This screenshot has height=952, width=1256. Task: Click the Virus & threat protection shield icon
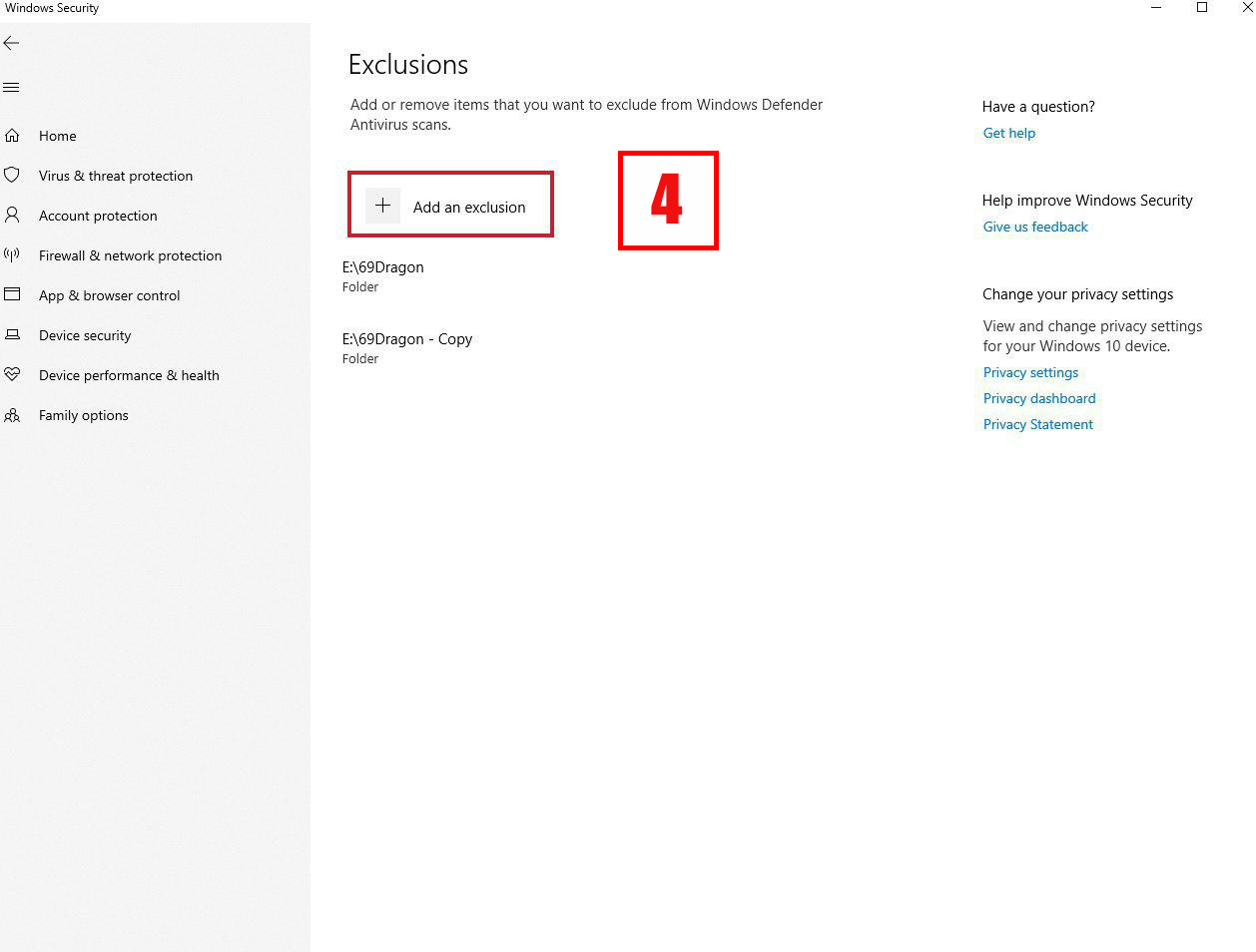click(12, 175)
